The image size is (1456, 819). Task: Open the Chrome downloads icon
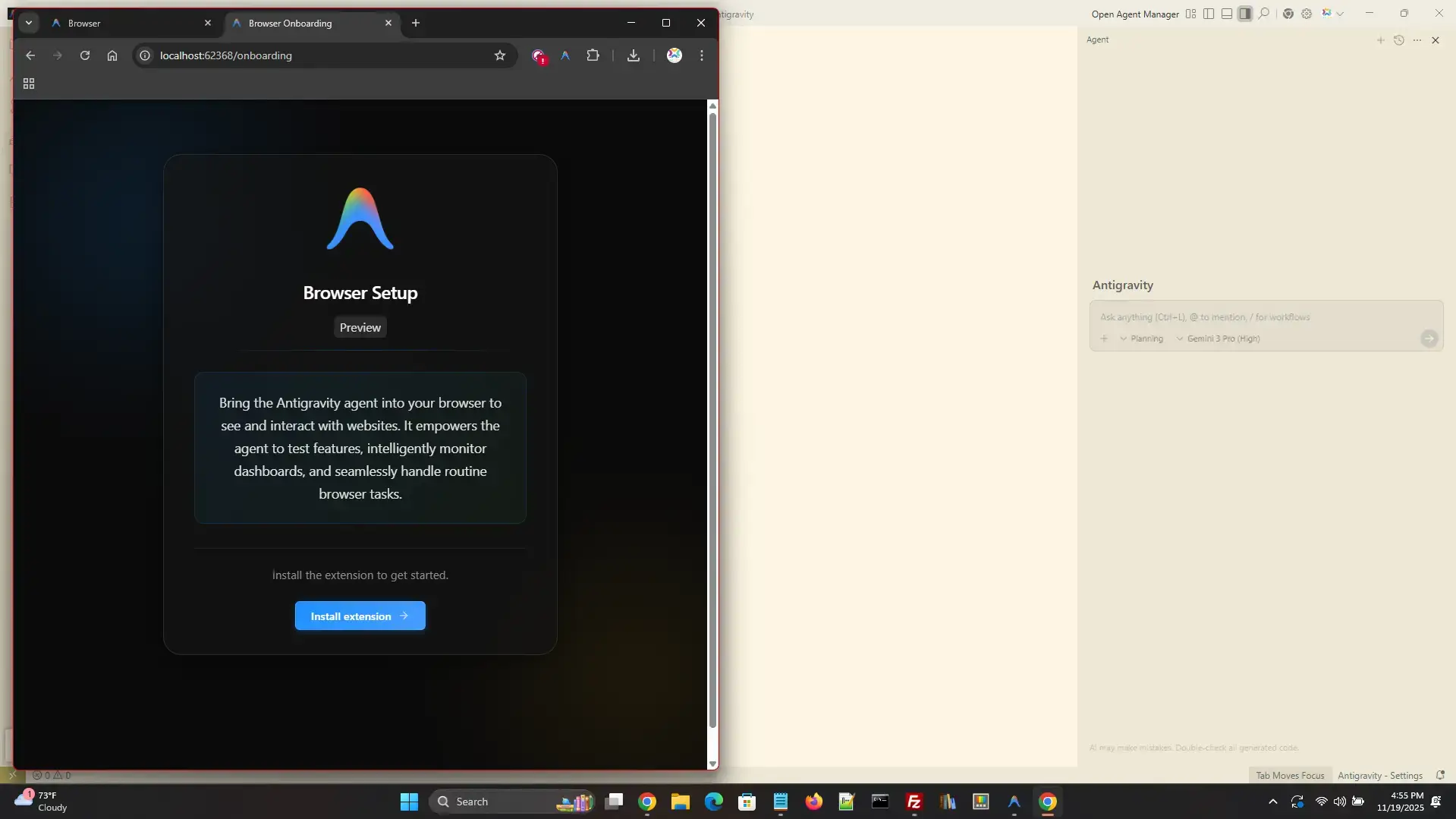coord(633,55)
